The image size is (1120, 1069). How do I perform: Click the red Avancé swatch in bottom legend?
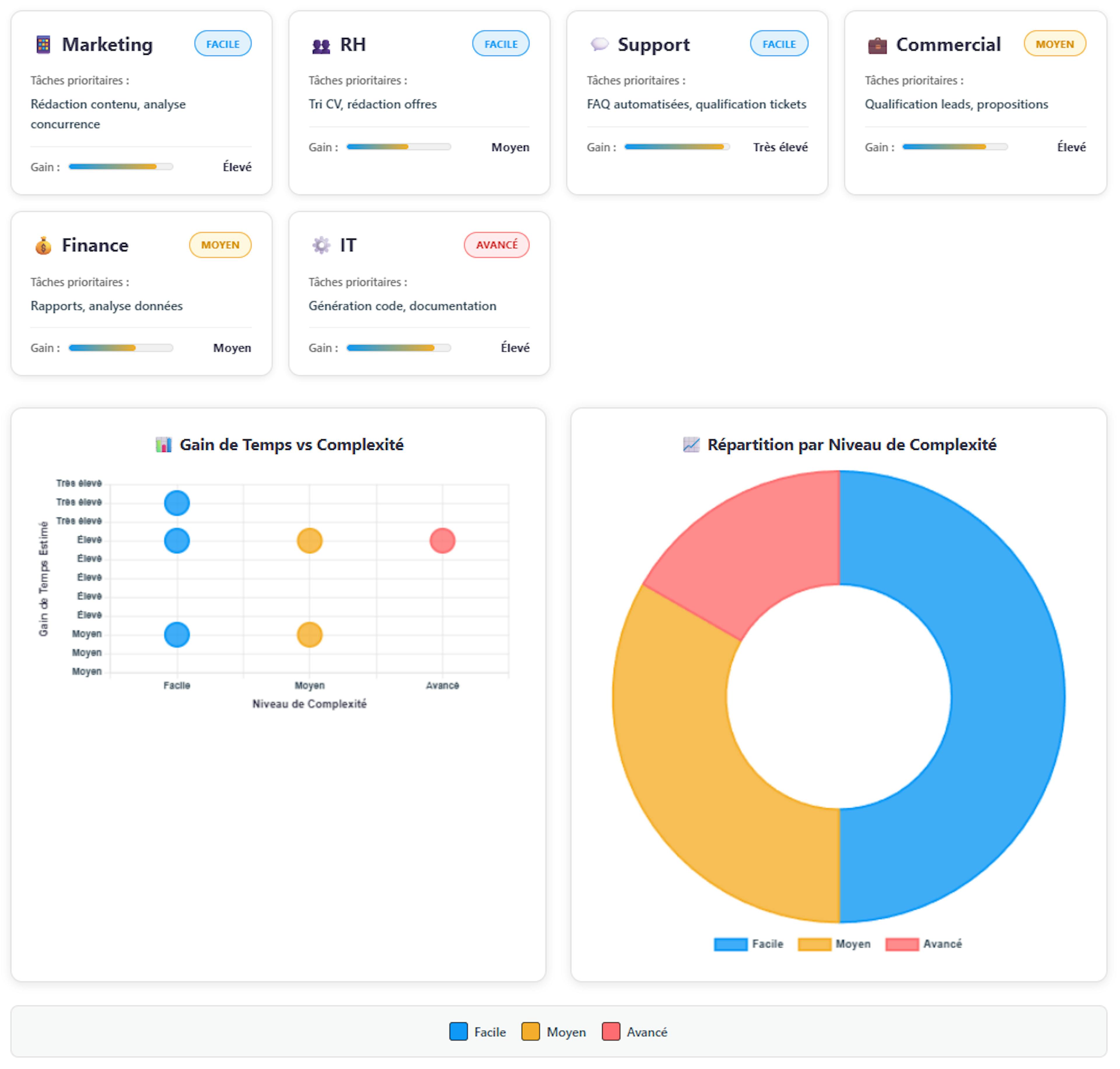611,1032
